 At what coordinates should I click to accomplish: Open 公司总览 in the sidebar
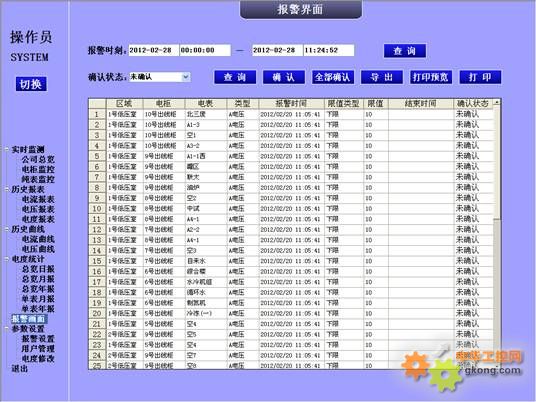[38, 159]
